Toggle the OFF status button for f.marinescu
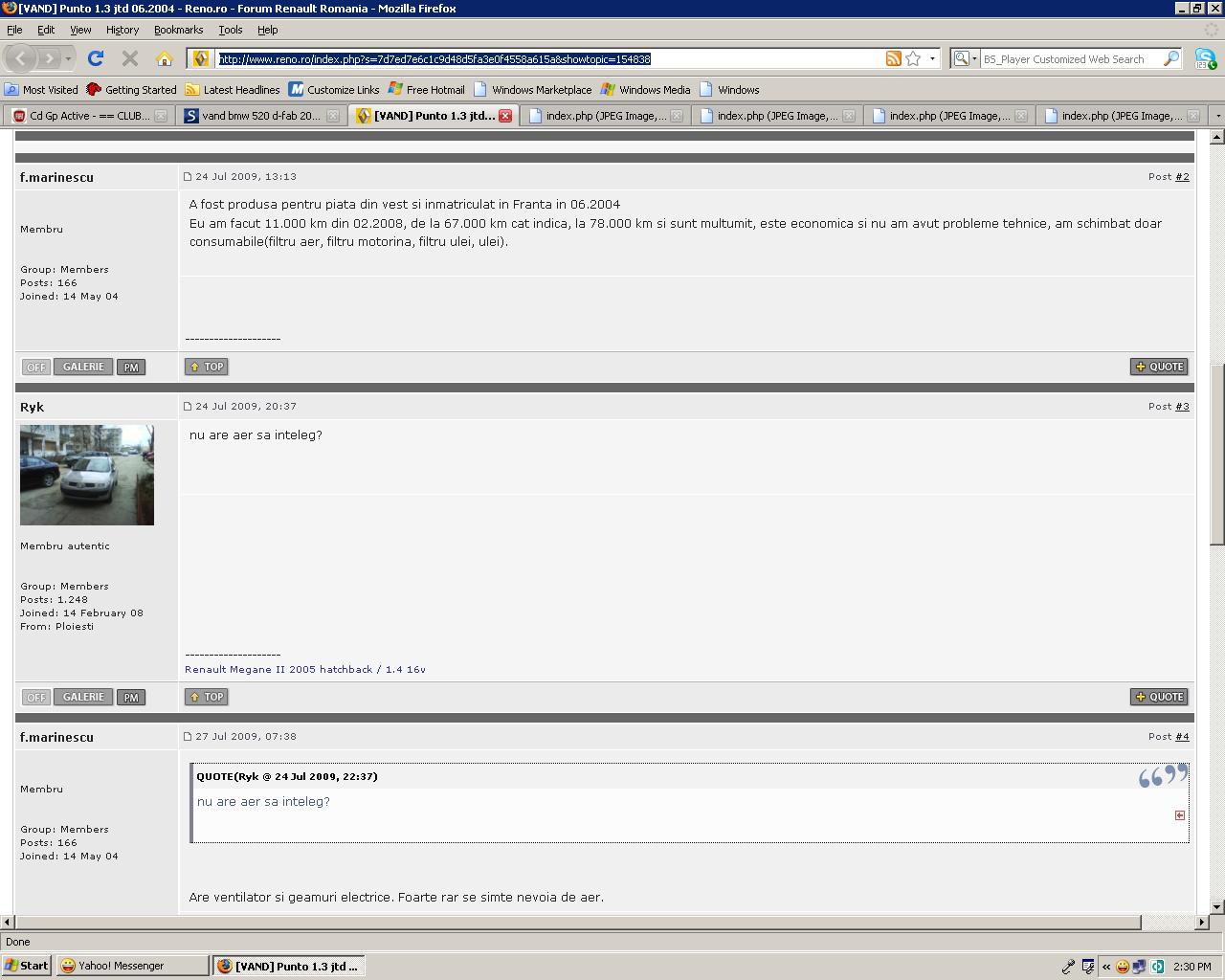 coord(36,367)
